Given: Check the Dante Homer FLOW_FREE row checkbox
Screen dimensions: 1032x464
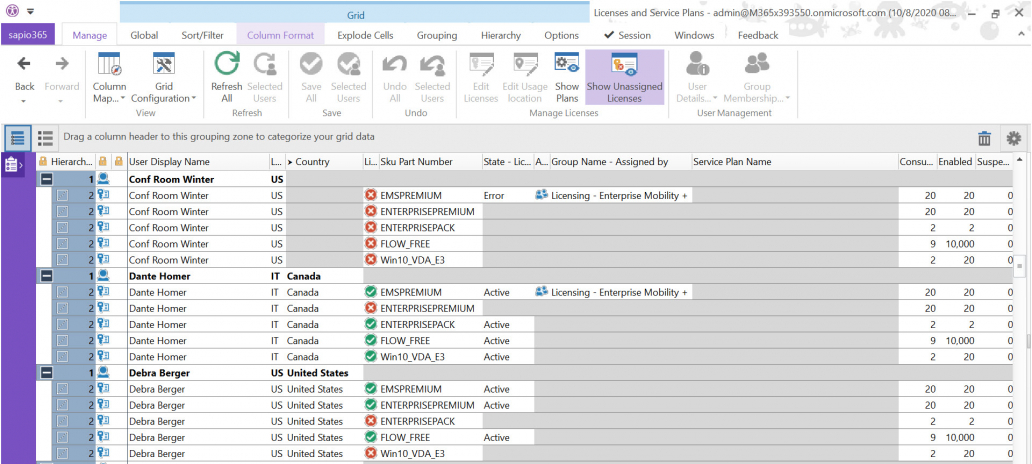Looking at the screenshot, I should [63, 340].
